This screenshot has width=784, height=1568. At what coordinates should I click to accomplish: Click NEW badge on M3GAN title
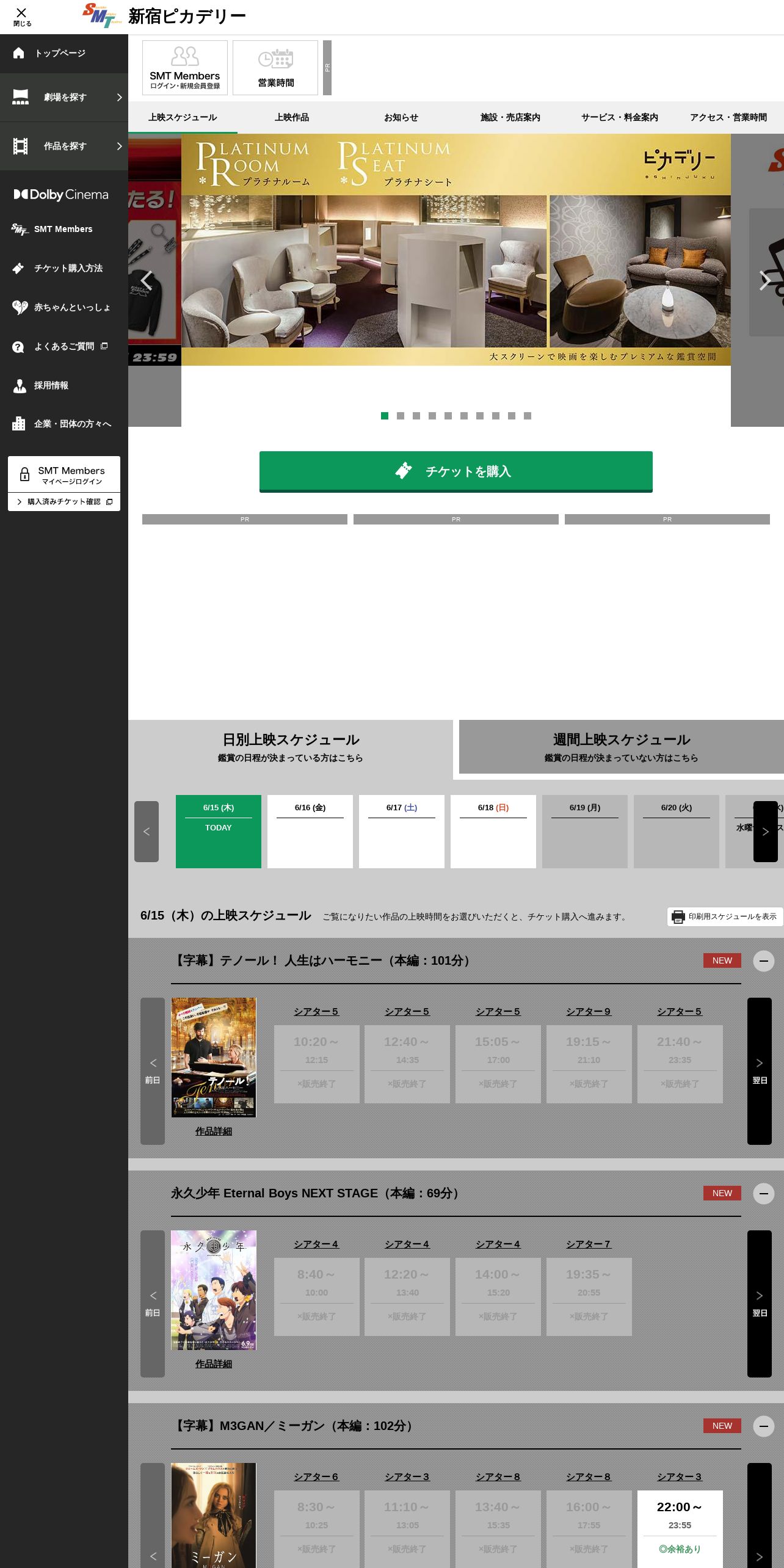point(722,1426)
